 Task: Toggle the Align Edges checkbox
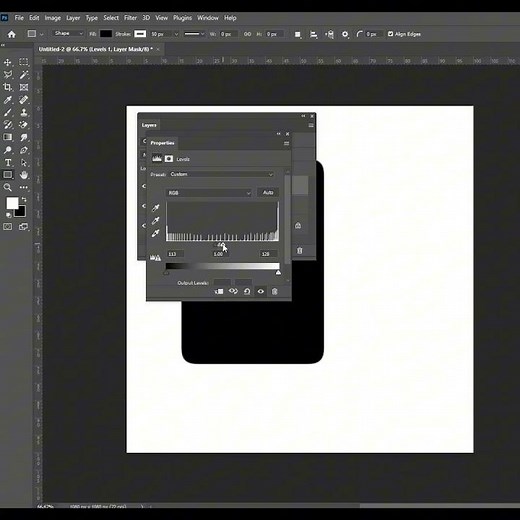click(x=390, y=34)
